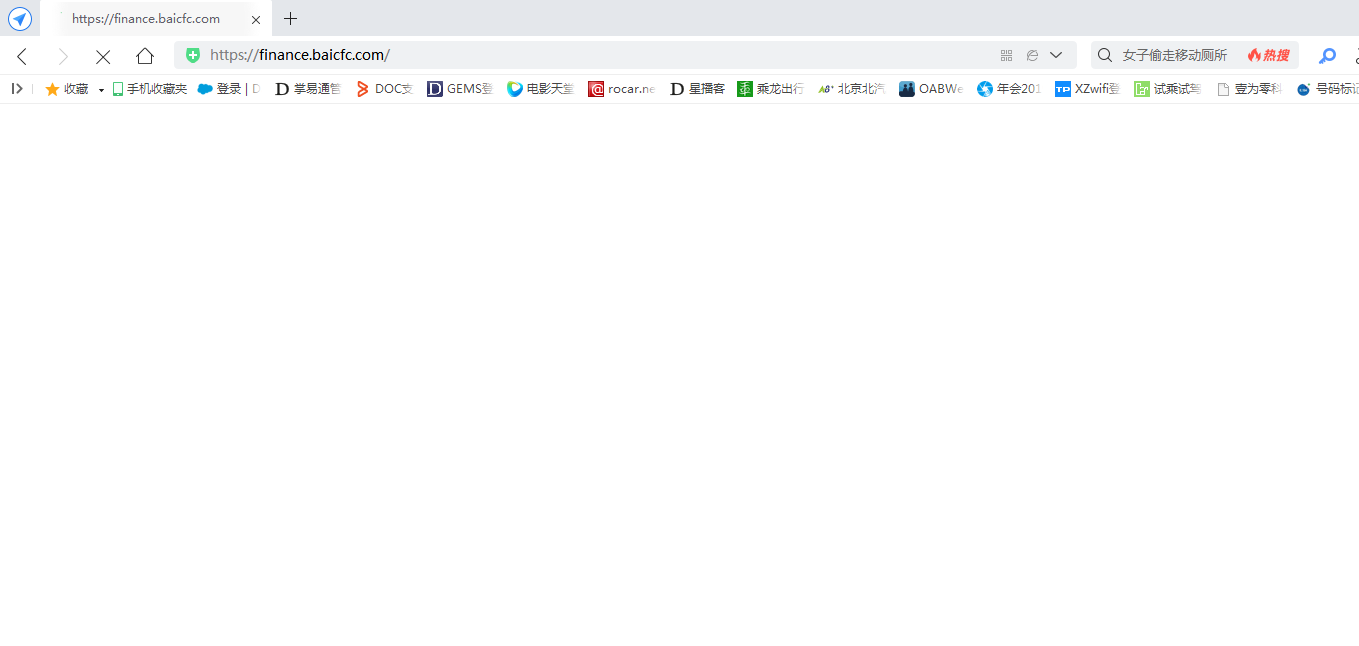Image resolution: width=1359 pixels, height=646 pixels.
Task: Open the 收藏 favorites star button
Action: pos(67,89)
